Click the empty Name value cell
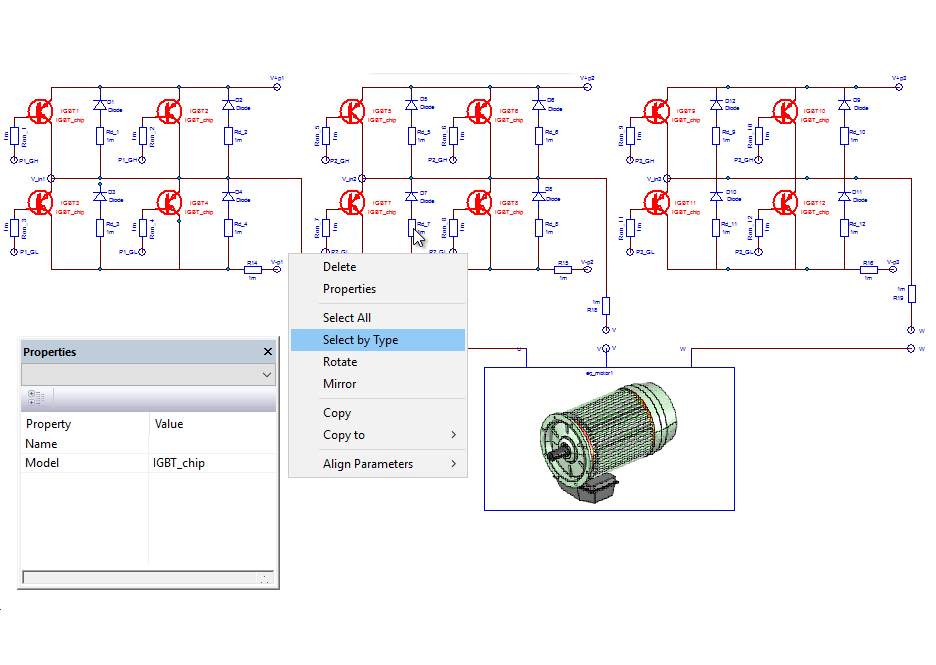936x665 pixels. tap(210, 443)
